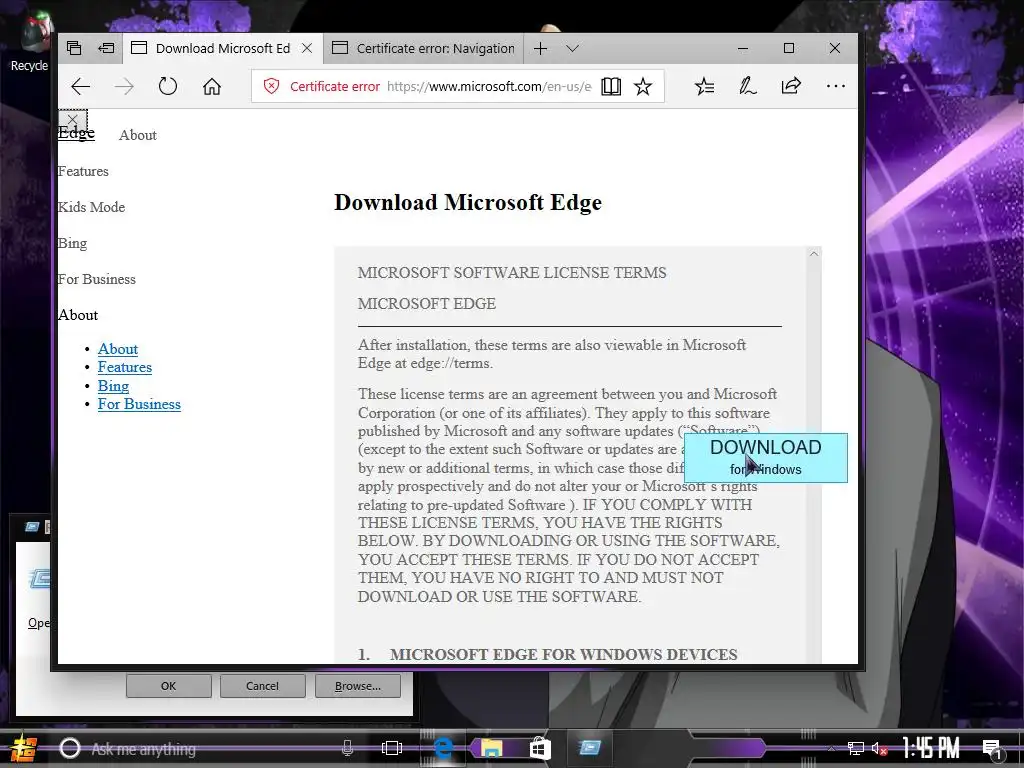1024x768 pixels.
Task: Open Task View on the taskbar
Action: pos(392,748)
